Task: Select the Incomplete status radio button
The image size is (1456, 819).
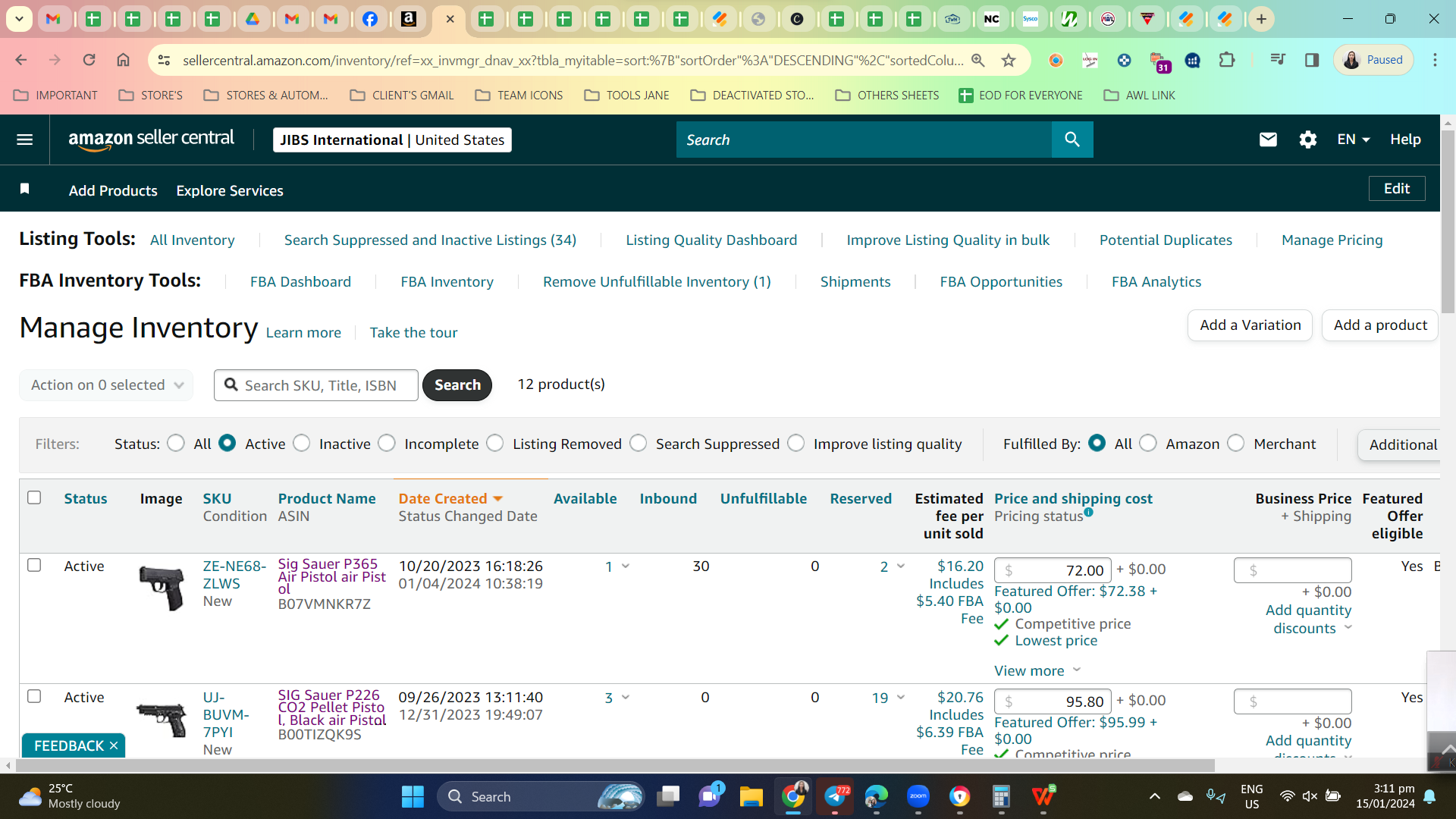Action: [387, 443]
